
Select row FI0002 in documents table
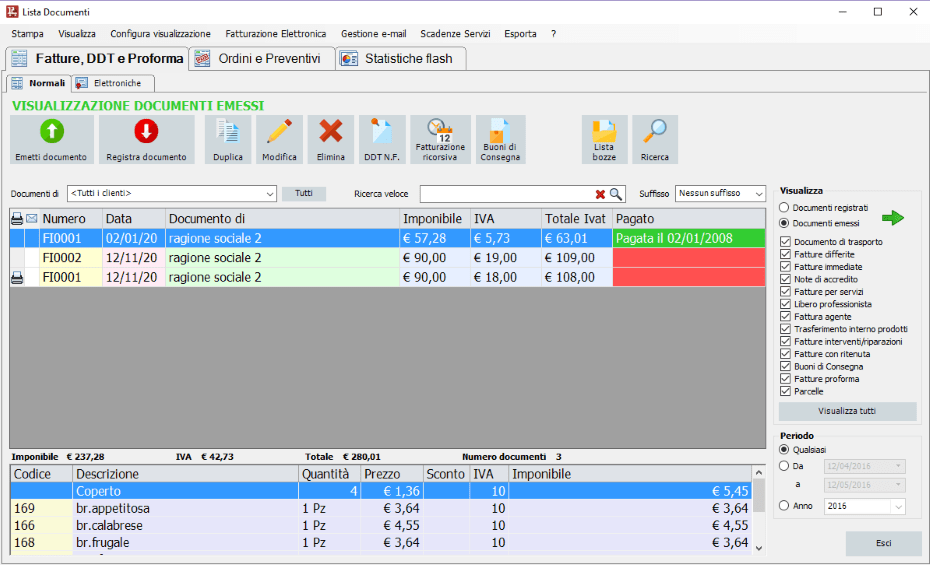tap(387, 258)
